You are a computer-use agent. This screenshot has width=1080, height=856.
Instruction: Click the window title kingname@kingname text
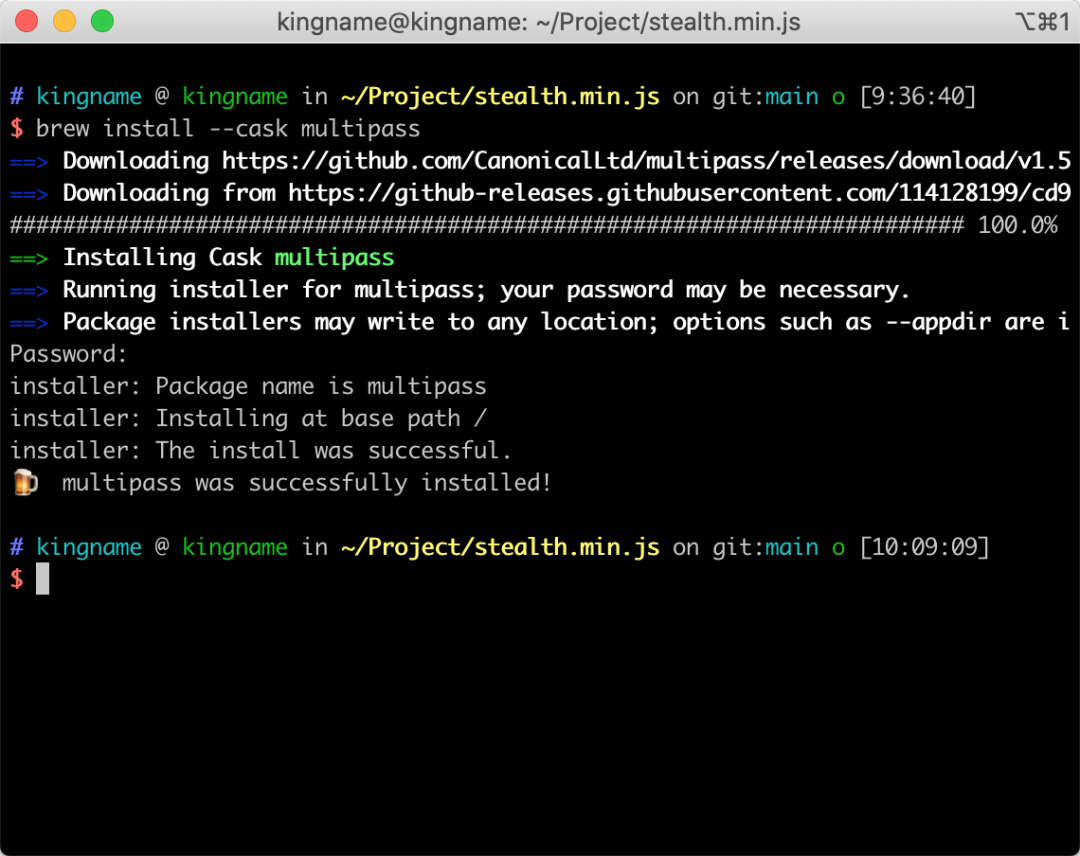(539, 22)
